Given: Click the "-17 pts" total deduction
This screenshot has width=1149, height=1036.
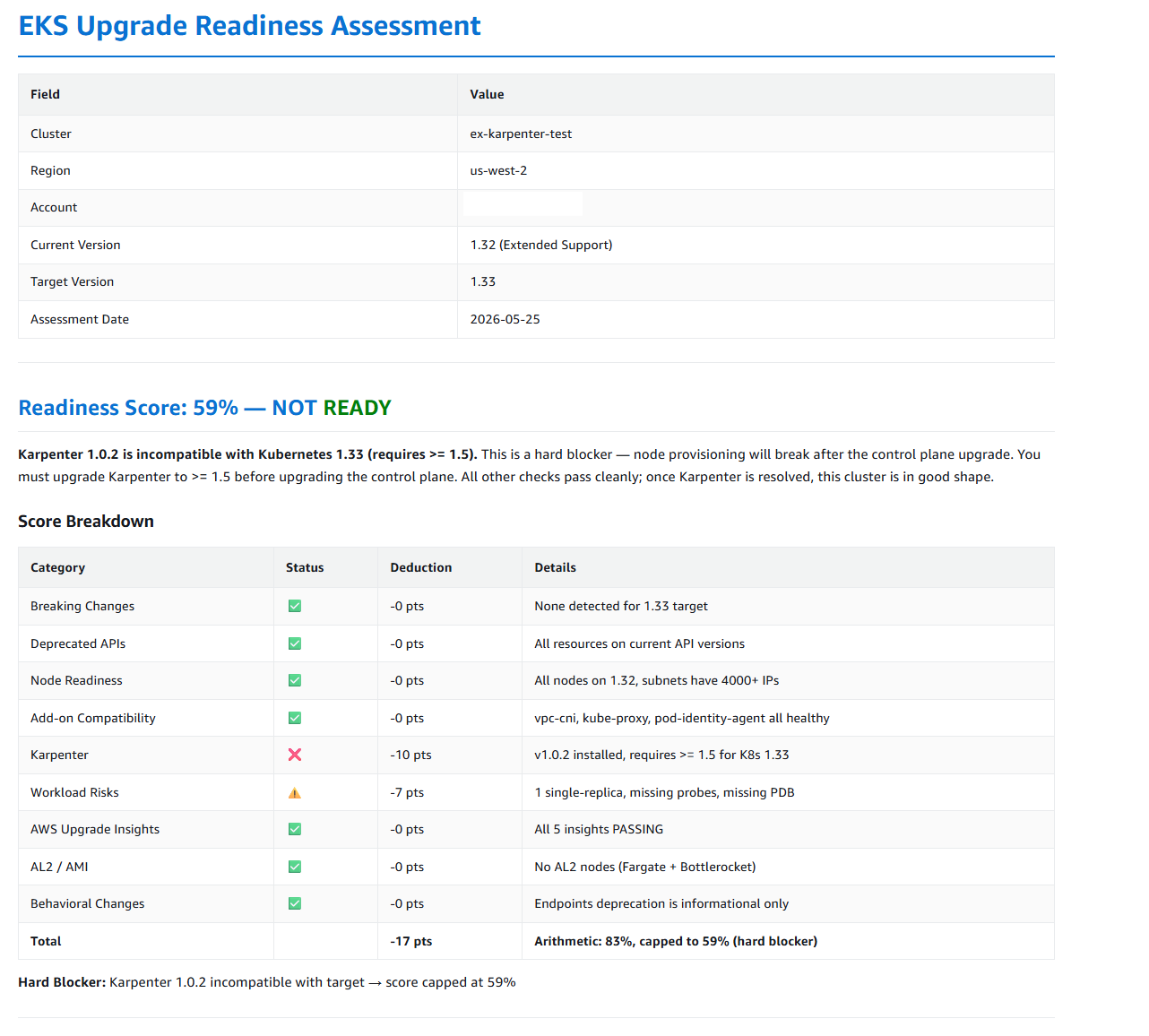Looking at the screenshot, I should tap(411, 941).
